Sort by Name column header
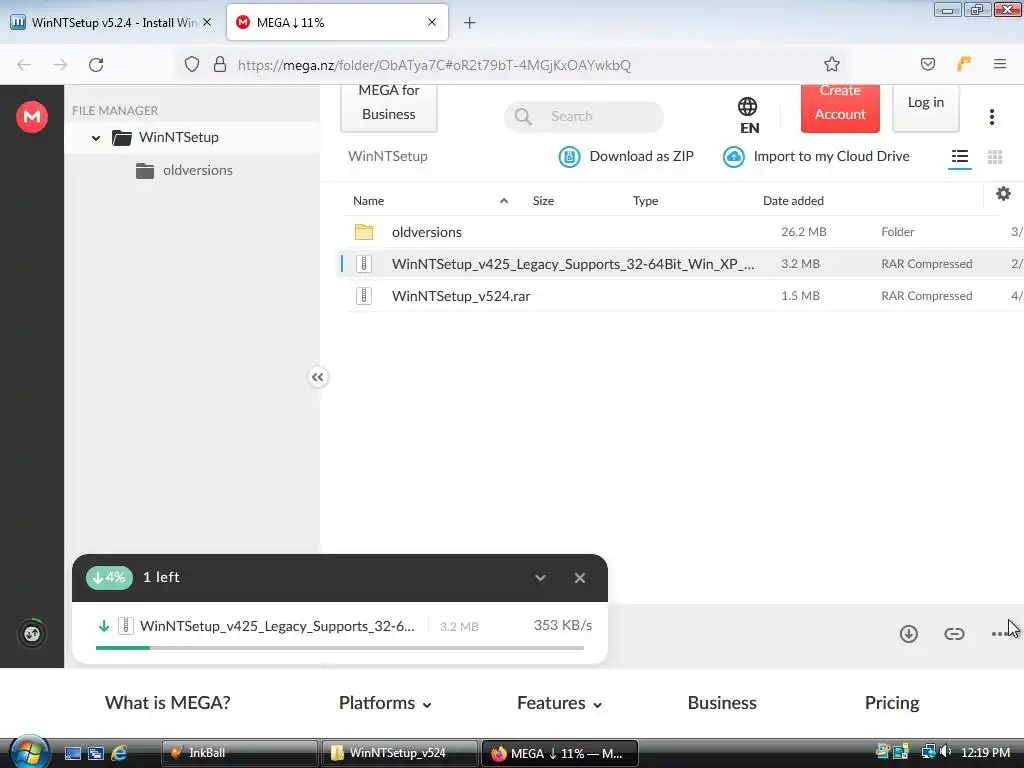The image size is (1024, 768). [x=368, y=200]
